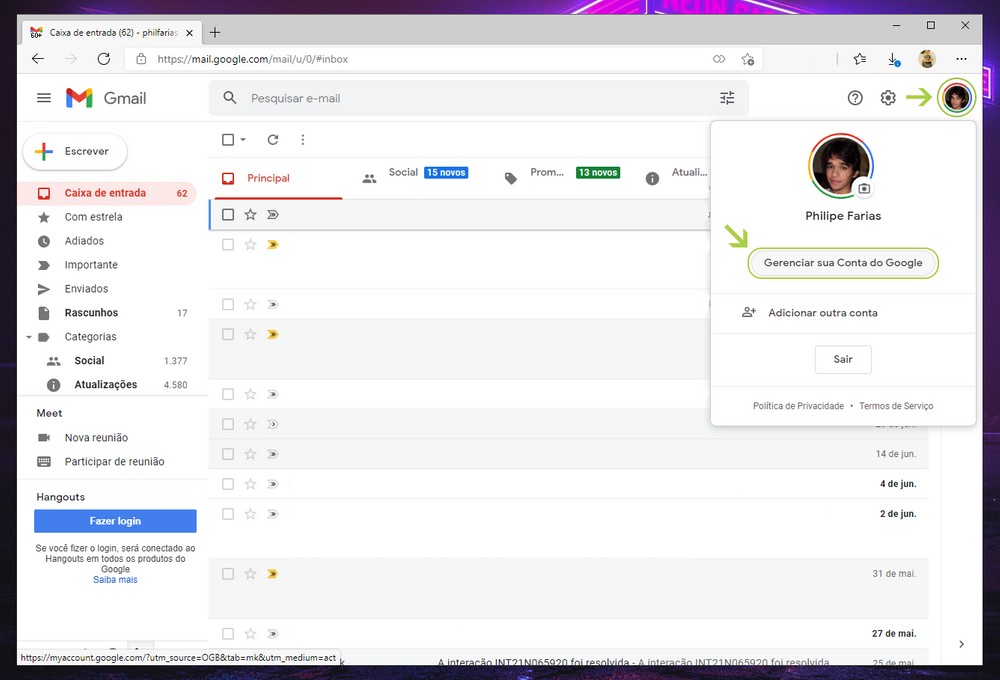Select the checkbox of the 4 de jun. email

(228, 484)
